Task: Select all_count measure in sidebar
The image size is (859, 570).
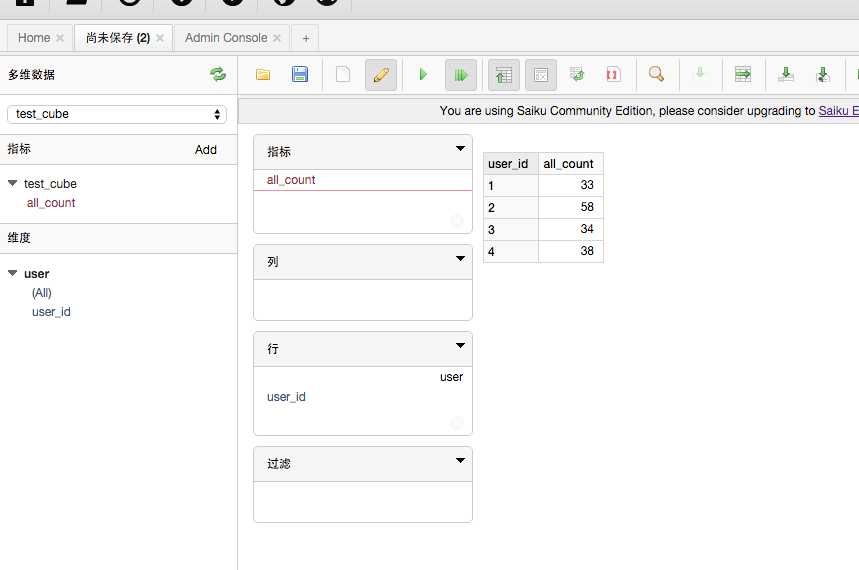Action: coord(51,203)
